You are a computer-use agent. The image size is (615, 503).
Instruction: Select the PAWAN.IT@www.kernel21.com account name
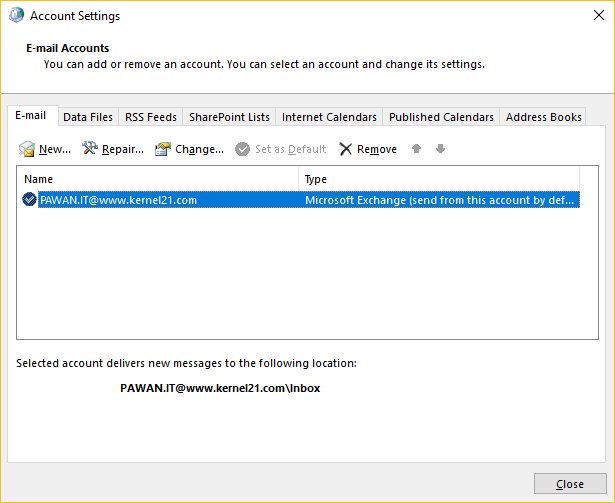point(118,200)
